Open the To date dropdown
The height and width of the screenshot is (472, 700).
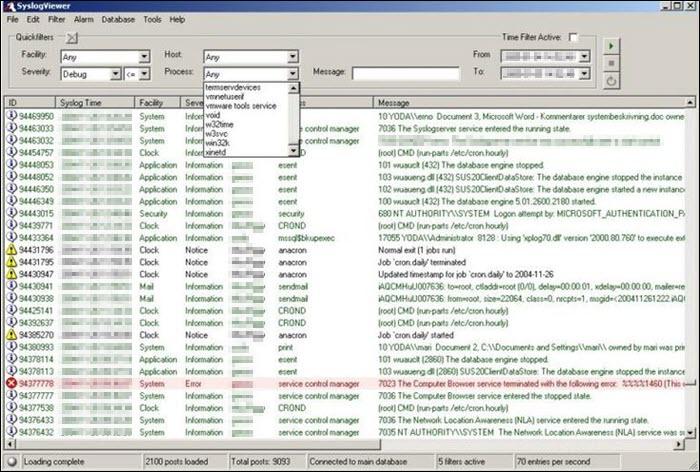click(x=584, y=74)
